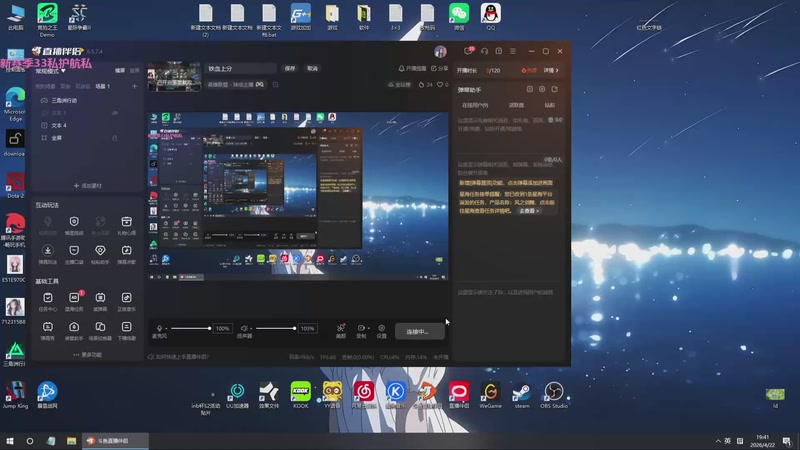Click stream title input 铁血上分
800x450 pixels.
point(240,68)
